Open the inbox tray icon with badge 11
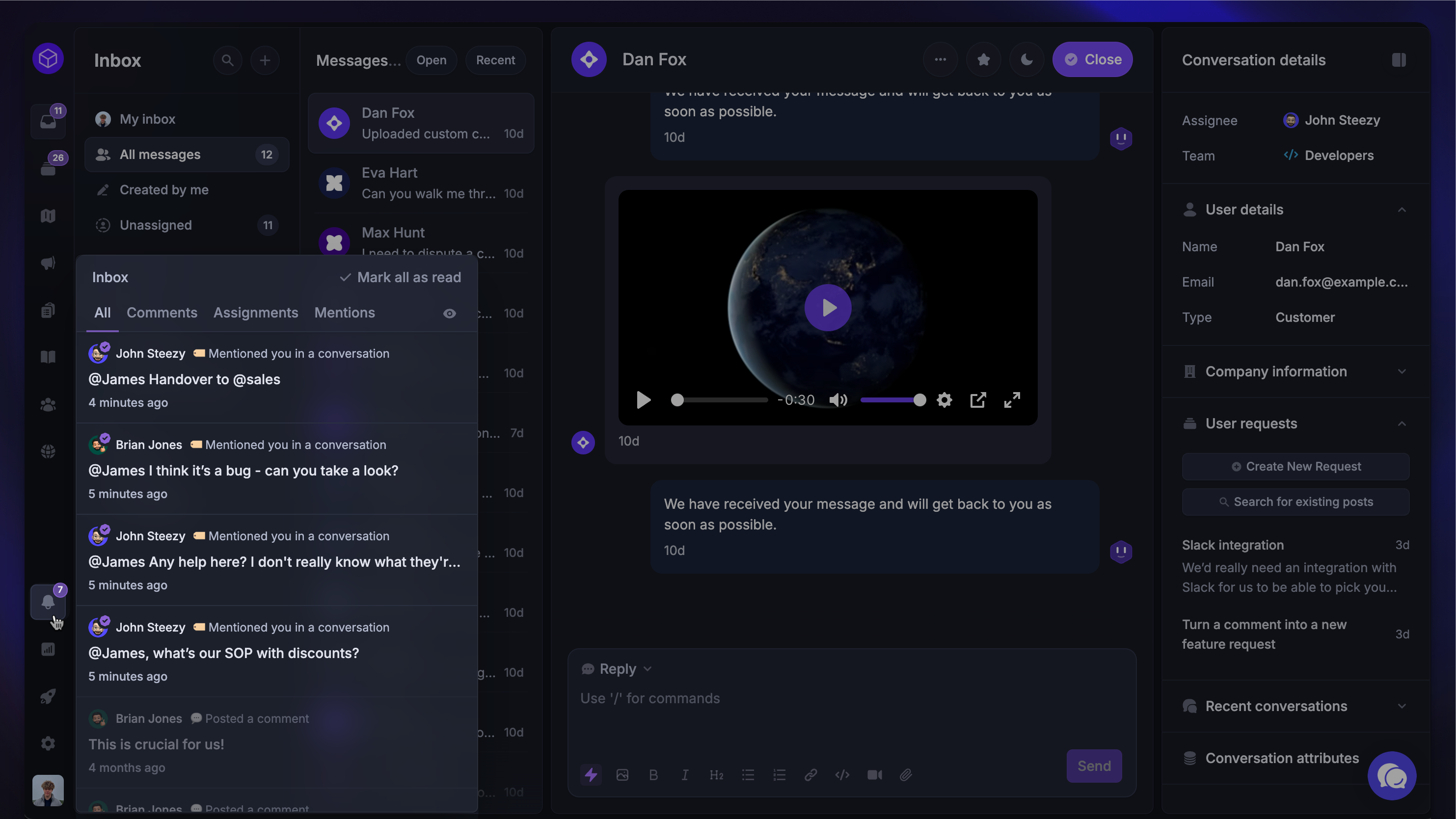 (x=48, y=121)
